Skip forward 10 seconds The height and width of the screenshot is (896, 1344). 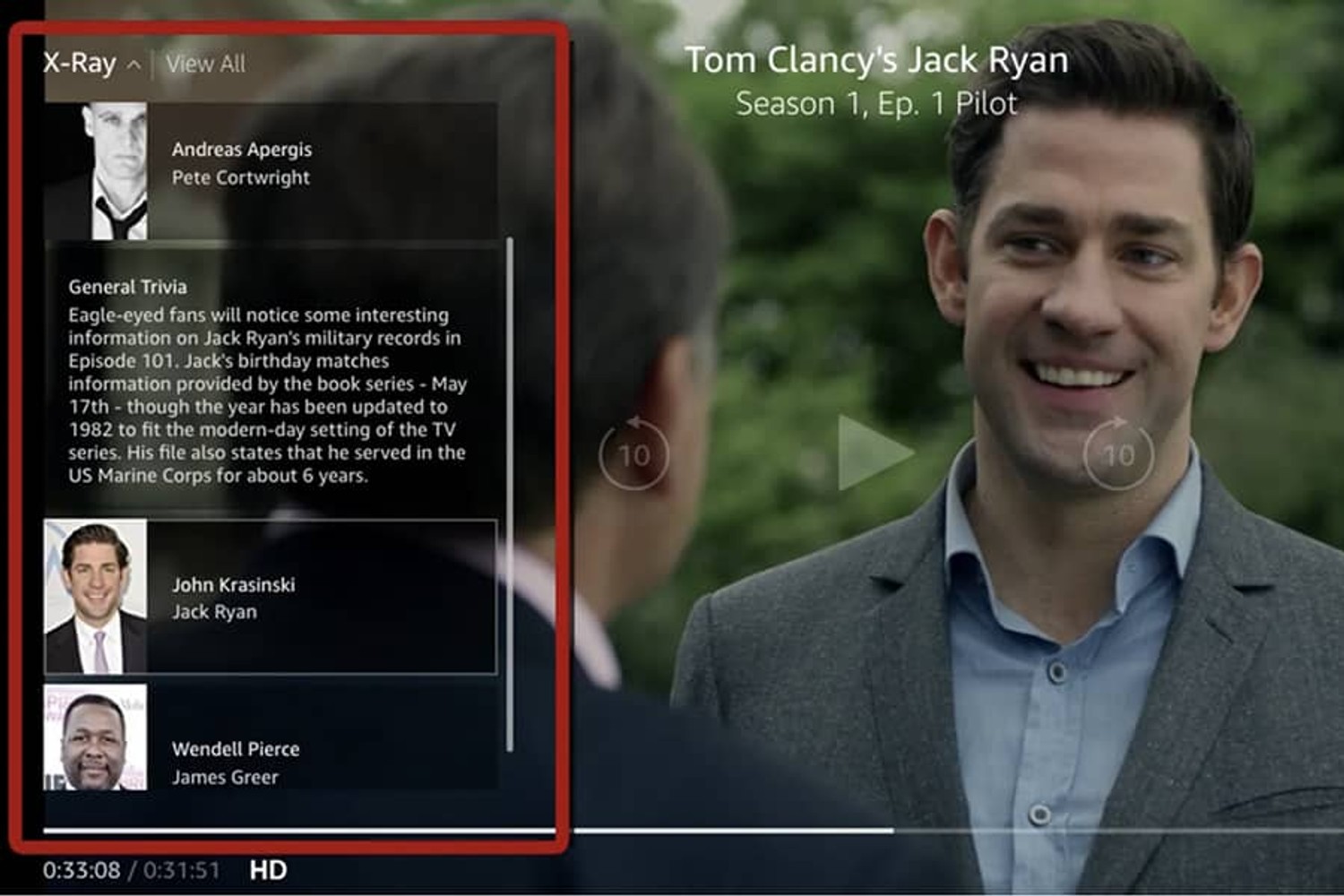tap(1118, 455)
